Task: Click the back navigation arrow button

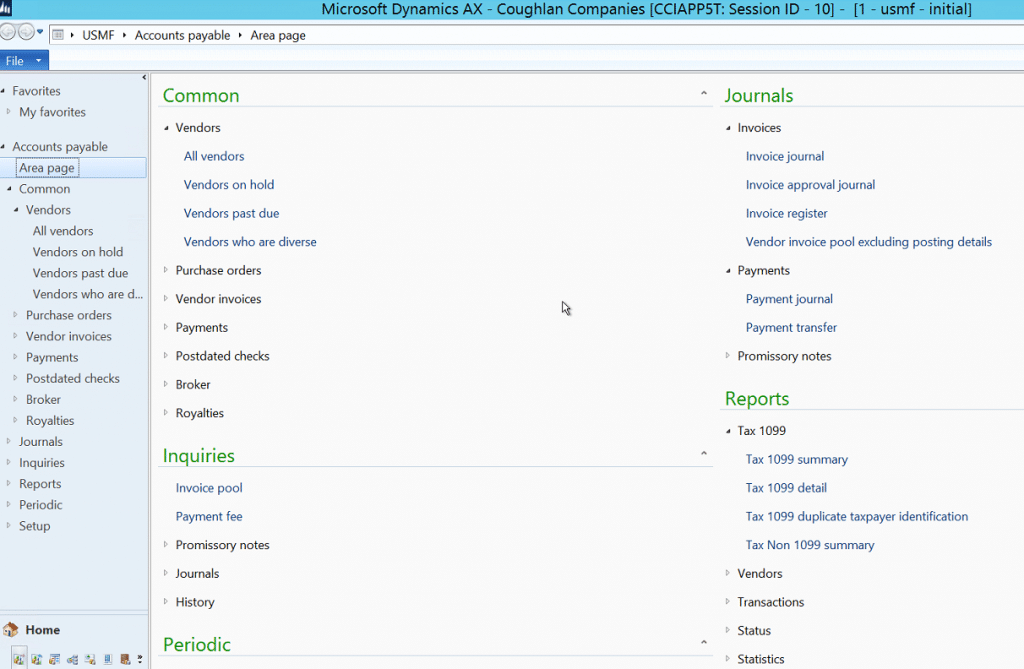Action: [7, 32]
